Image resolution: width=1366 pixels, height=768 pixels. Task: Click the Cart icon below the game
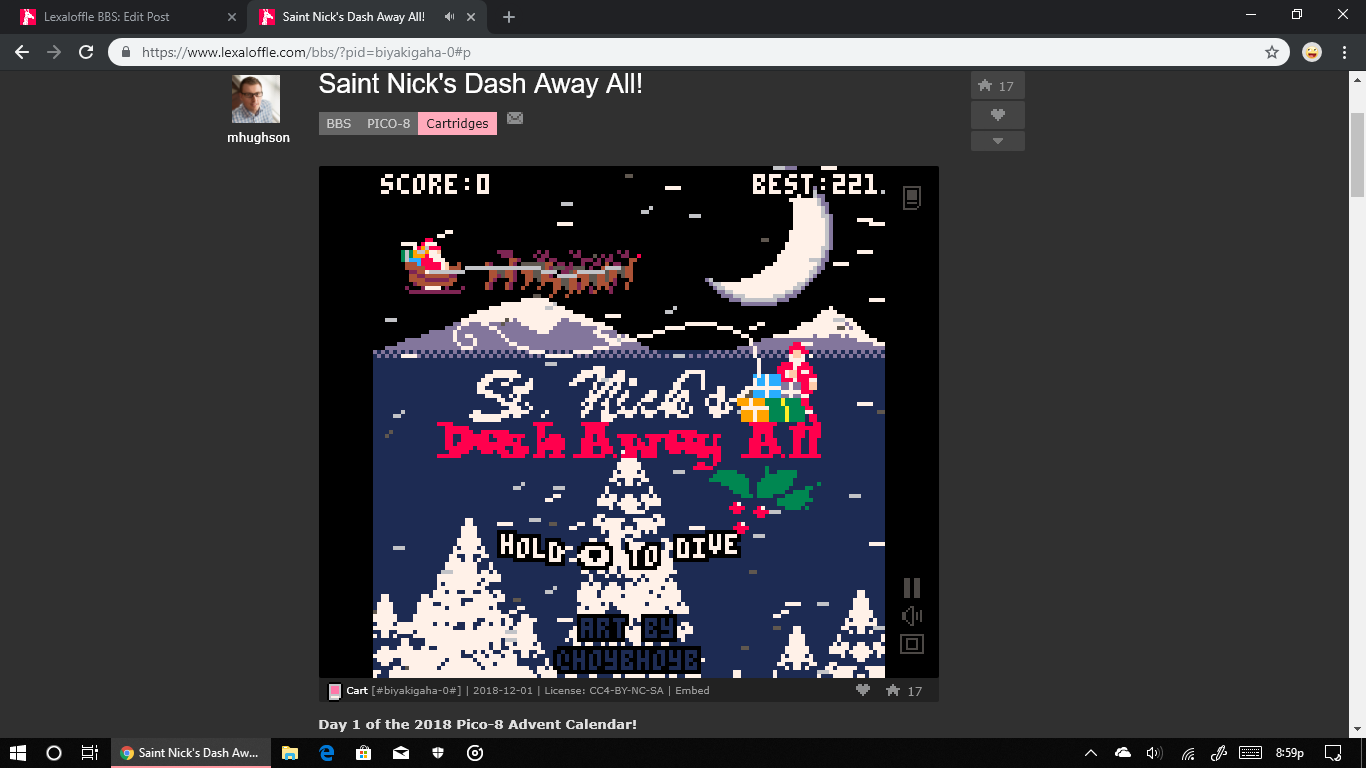[335, 691]
